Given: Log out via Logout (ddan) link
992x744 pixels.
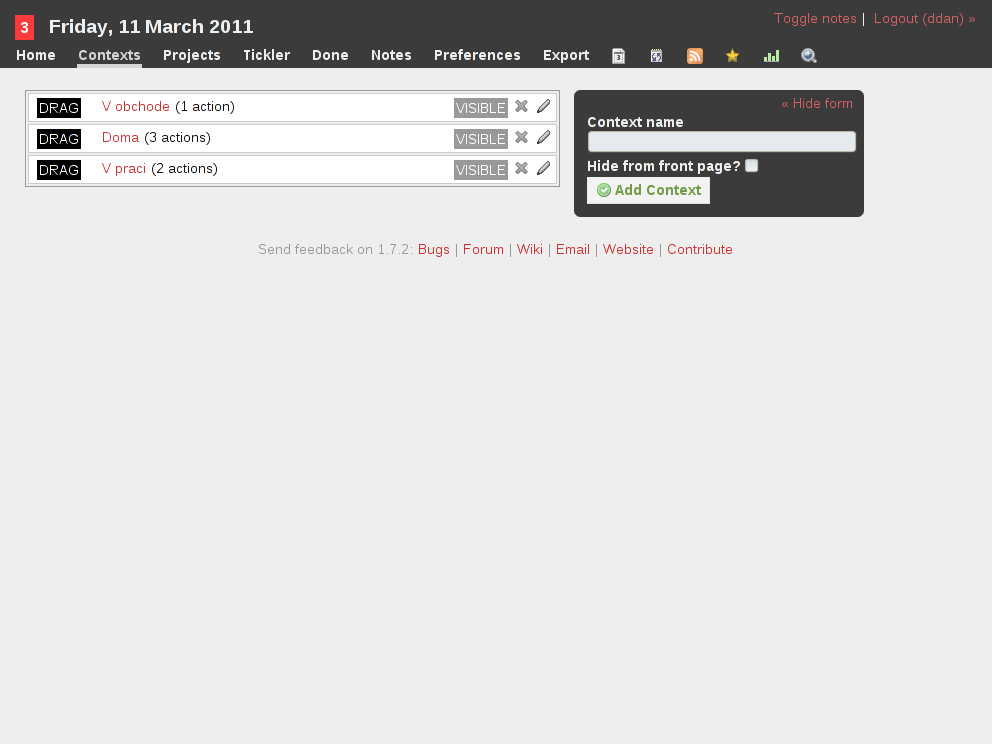Looking at the screenshot, I should click(924, 18).
